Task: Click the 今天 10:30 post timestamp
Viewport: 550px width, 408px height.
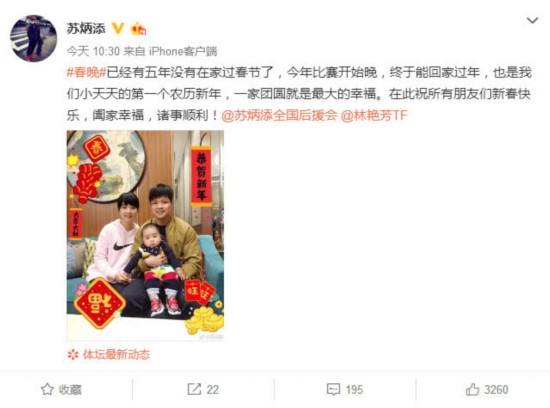Action: tap(93, 52)
